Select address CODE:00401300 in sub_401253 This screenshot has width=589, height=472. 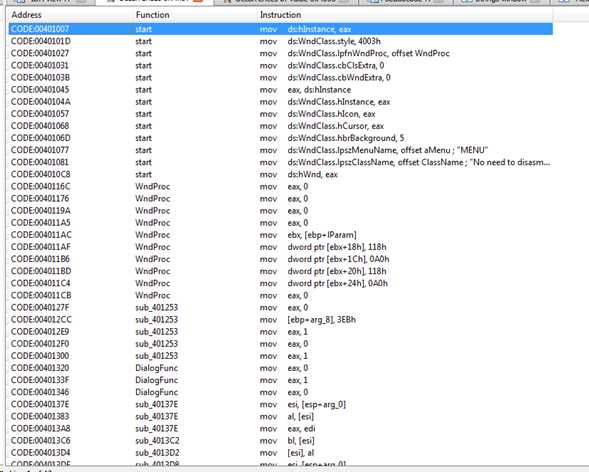40,356
